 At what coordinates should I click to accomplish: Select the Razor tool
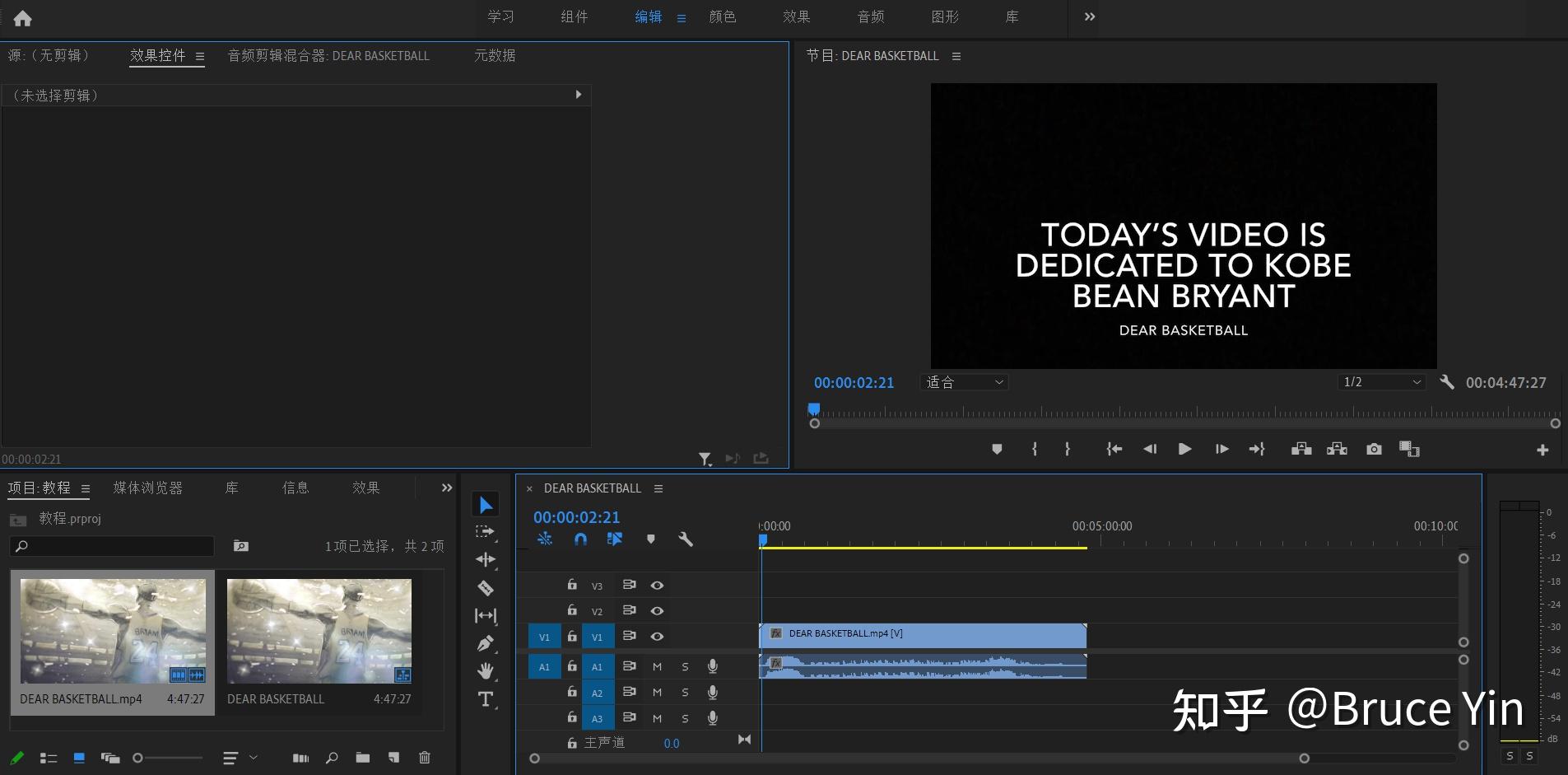pyautogui.click(x=486, y=588)
